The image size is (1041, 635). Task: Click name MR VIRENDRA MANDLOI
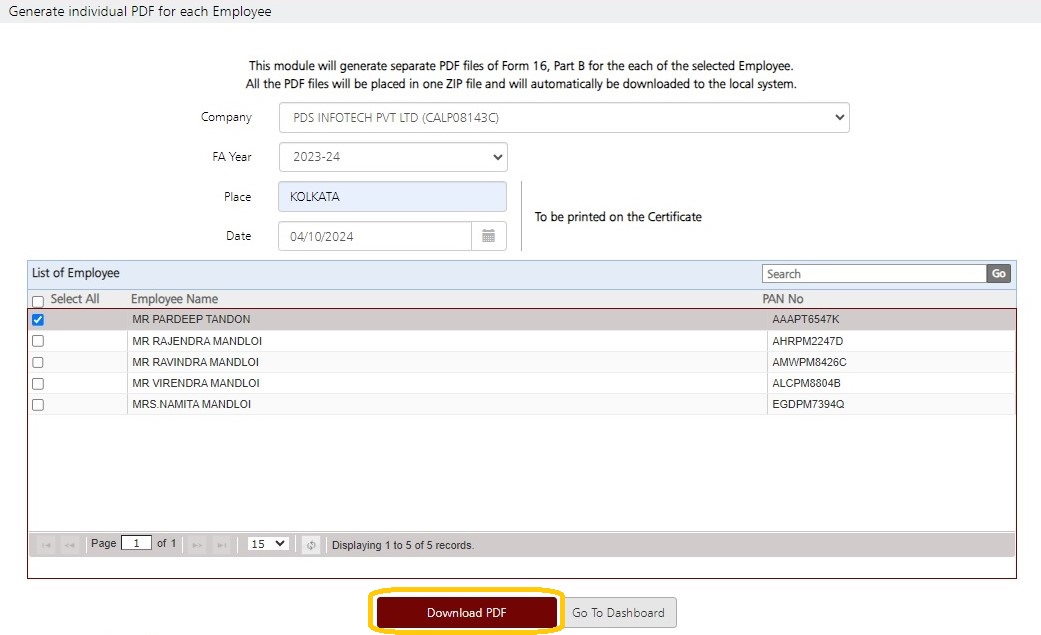196,383
